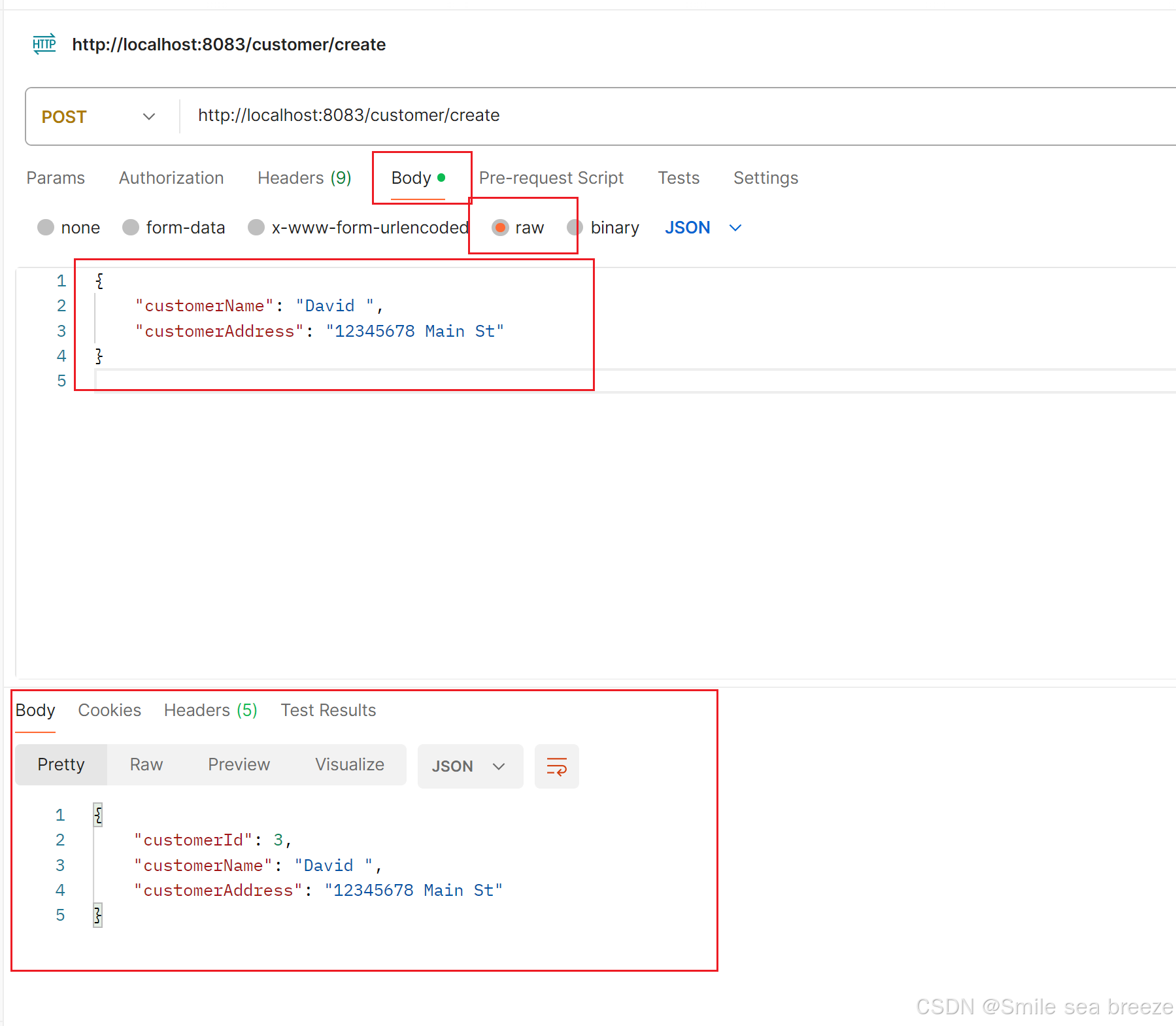Image resolution: width=1176 pixels, height=1026 pixels.
Task: Select the response Body tab
Action: [x=35, y=710]
